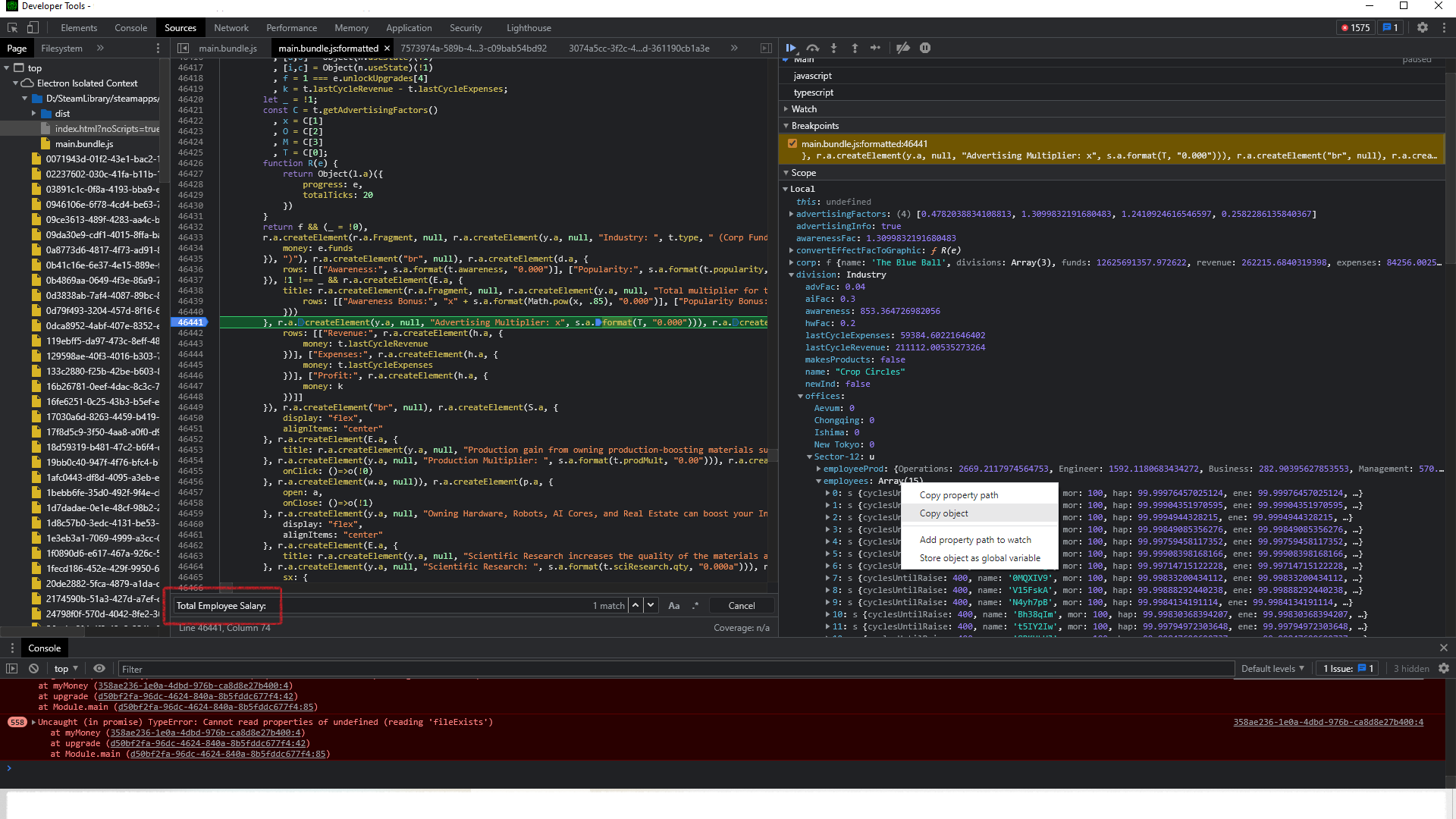Open the Filesystem navigator tab

(x=61, y=48)
